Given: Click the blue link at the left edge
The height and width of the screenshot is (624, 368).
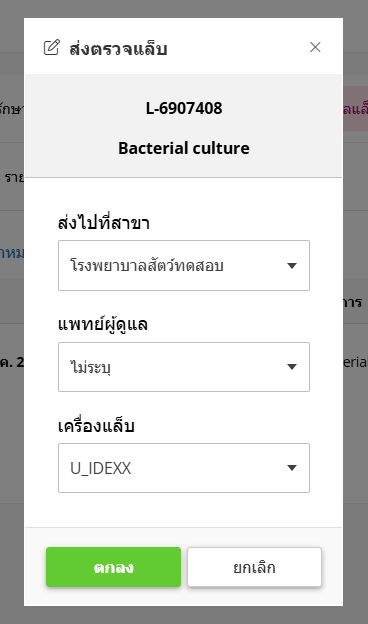Looking at the screenshot, I should pos(12,253).
